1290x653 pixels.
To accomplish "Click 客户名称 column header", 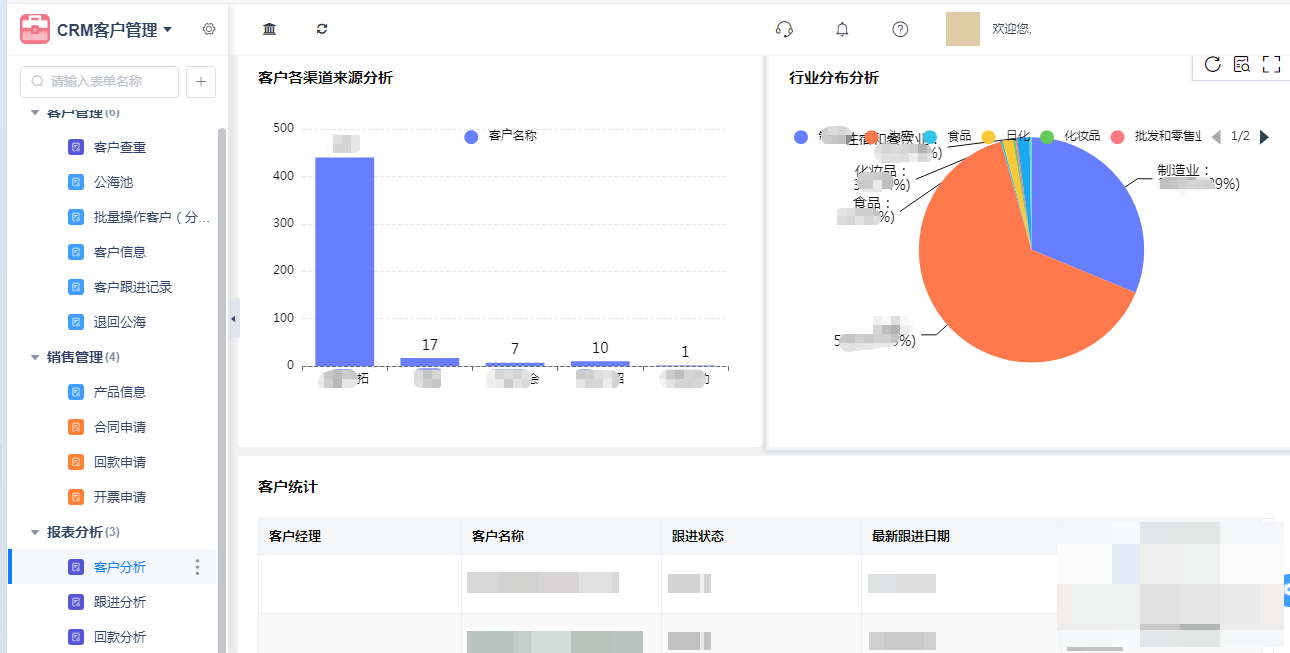I will (561, 536).
